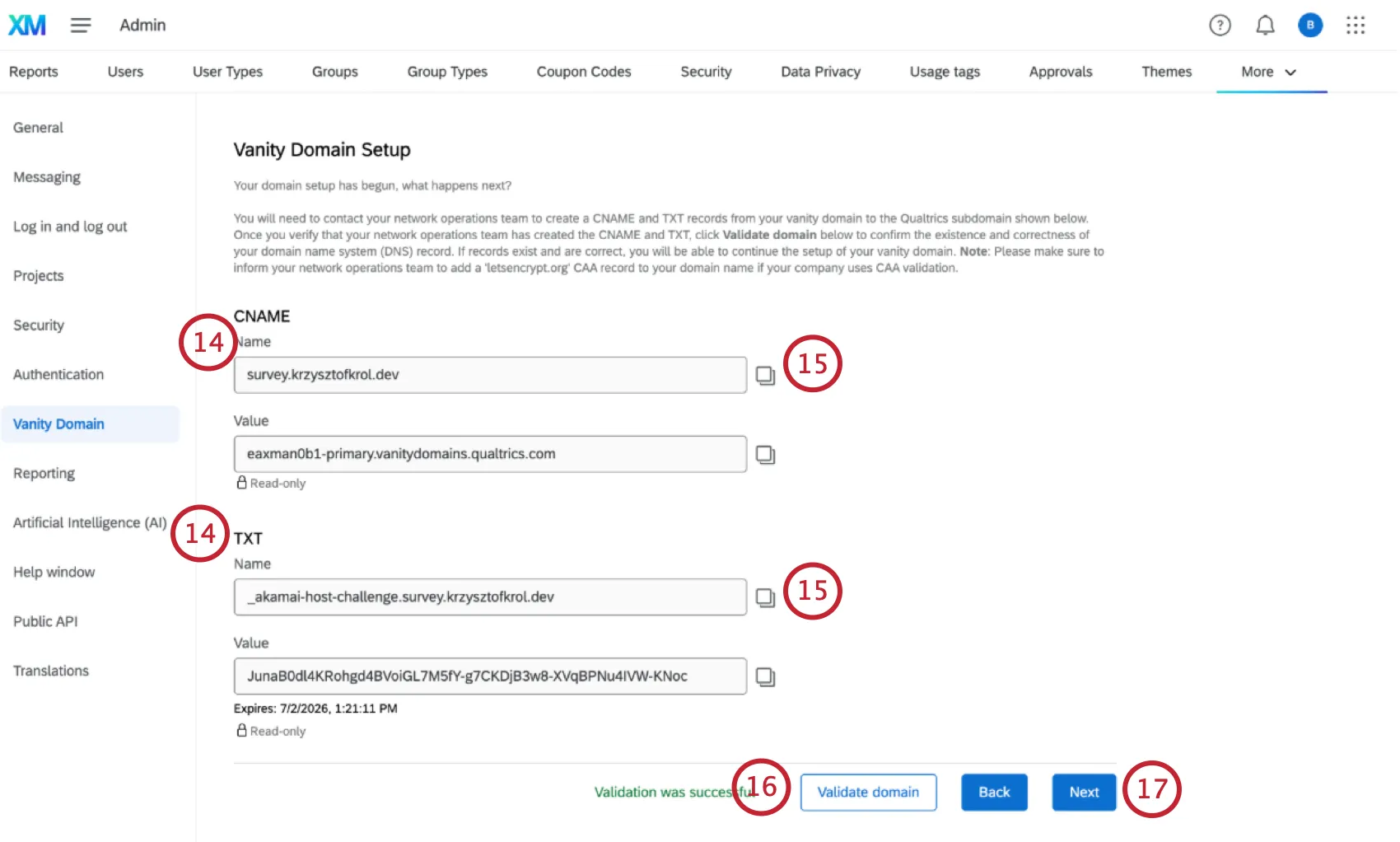Open the Usage tags tab
Viewport: 1400px width, 842px height.
point(945,72)
